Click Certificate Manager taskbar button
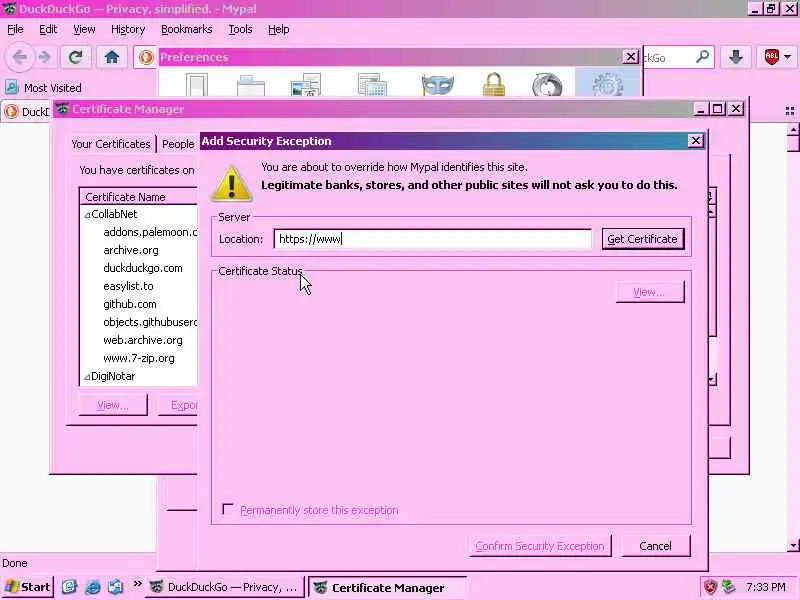 coord(387,587)
